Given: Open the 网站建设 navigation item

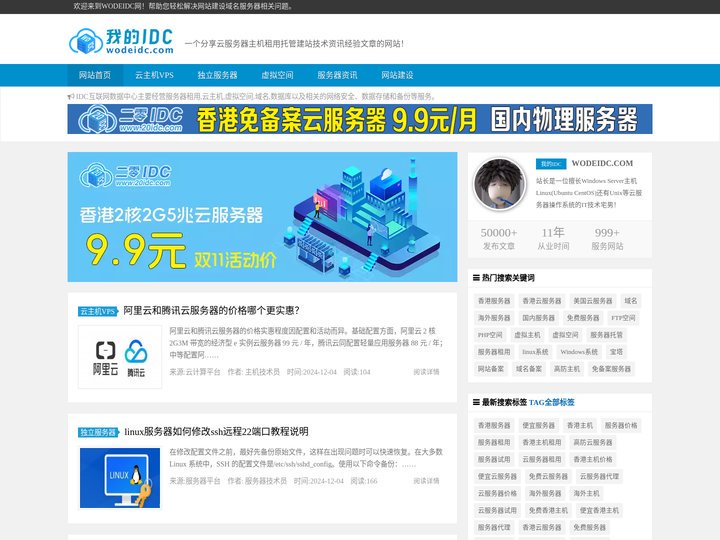Looking at the screenshot, I should click(397, 75).
